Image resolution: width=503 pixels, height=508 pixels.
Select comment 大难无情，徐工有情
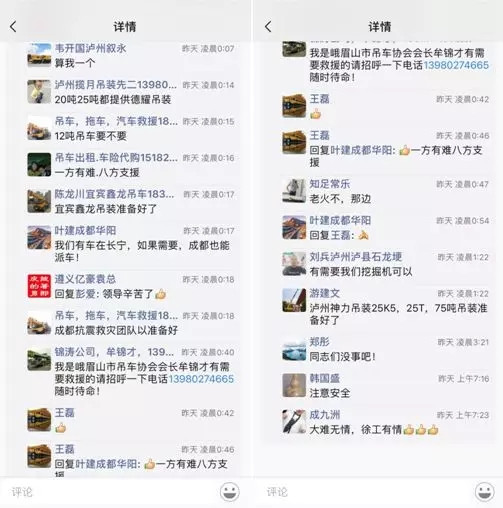click(x=356, y=430)
